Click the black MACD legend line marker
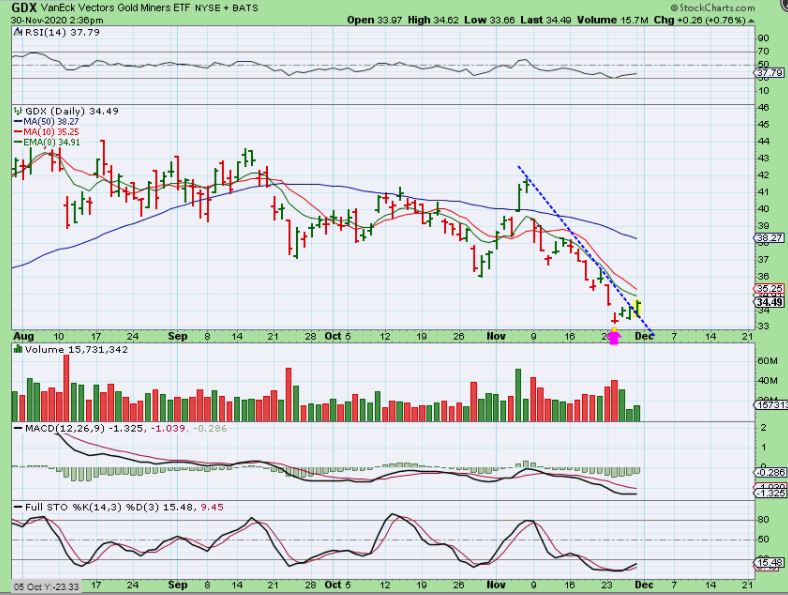The height and width of the screenshot is (595, 788). coord(18,429)
